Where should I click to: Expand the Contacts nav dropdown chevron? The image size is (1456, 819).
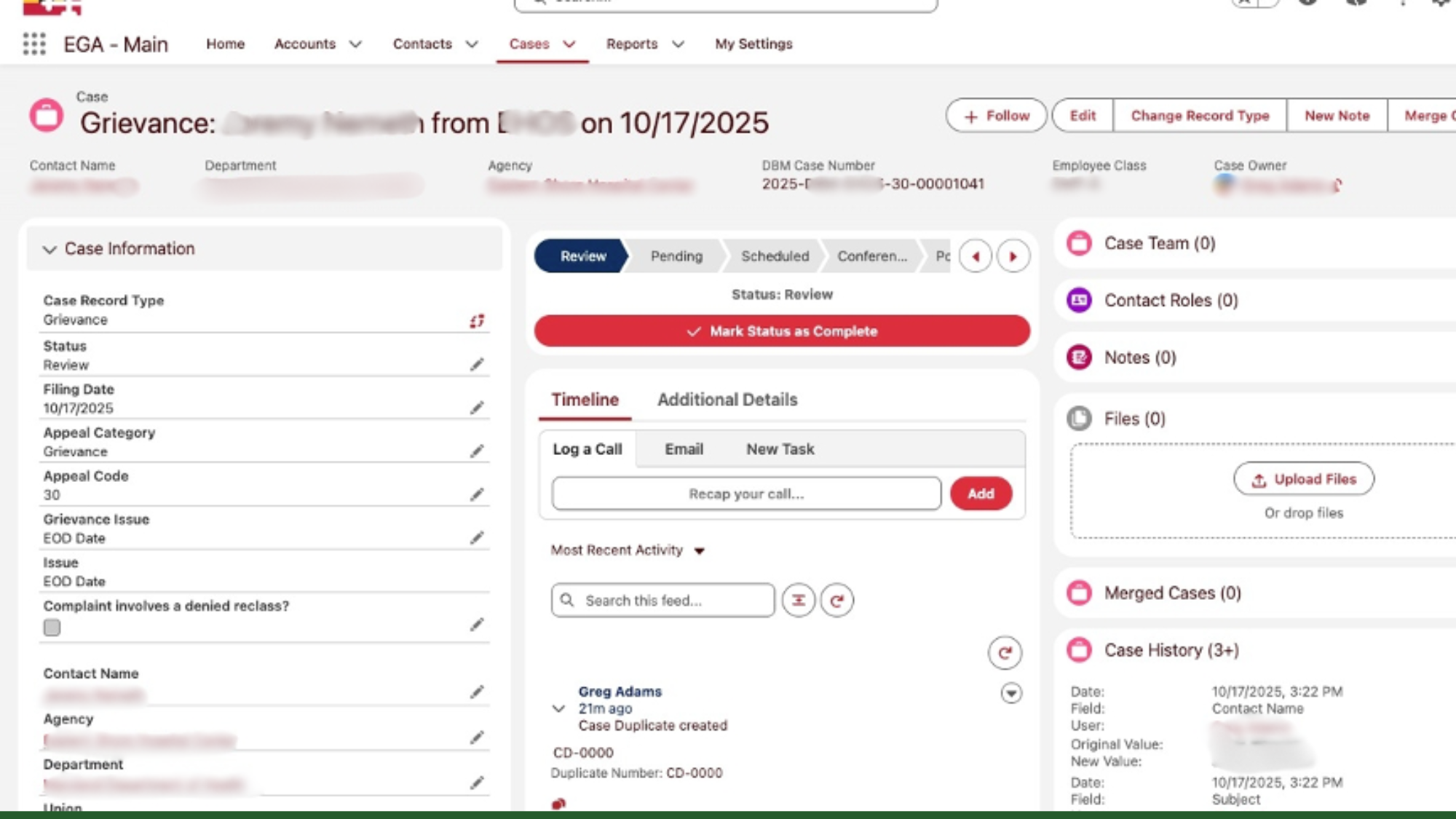click(x=472, y=44)
